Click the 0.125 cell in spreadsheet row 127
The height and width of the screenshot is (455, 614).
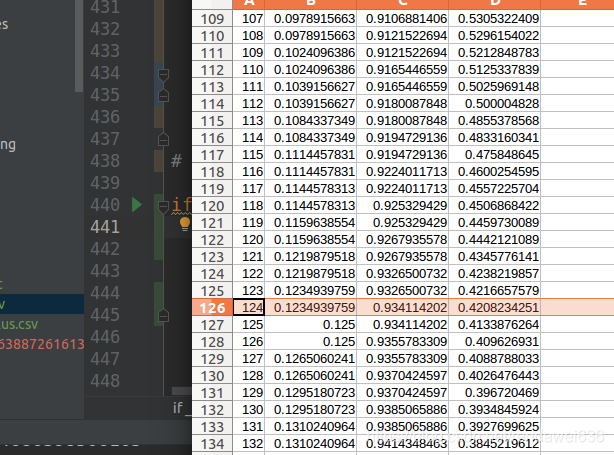click(x=311, y=325)
